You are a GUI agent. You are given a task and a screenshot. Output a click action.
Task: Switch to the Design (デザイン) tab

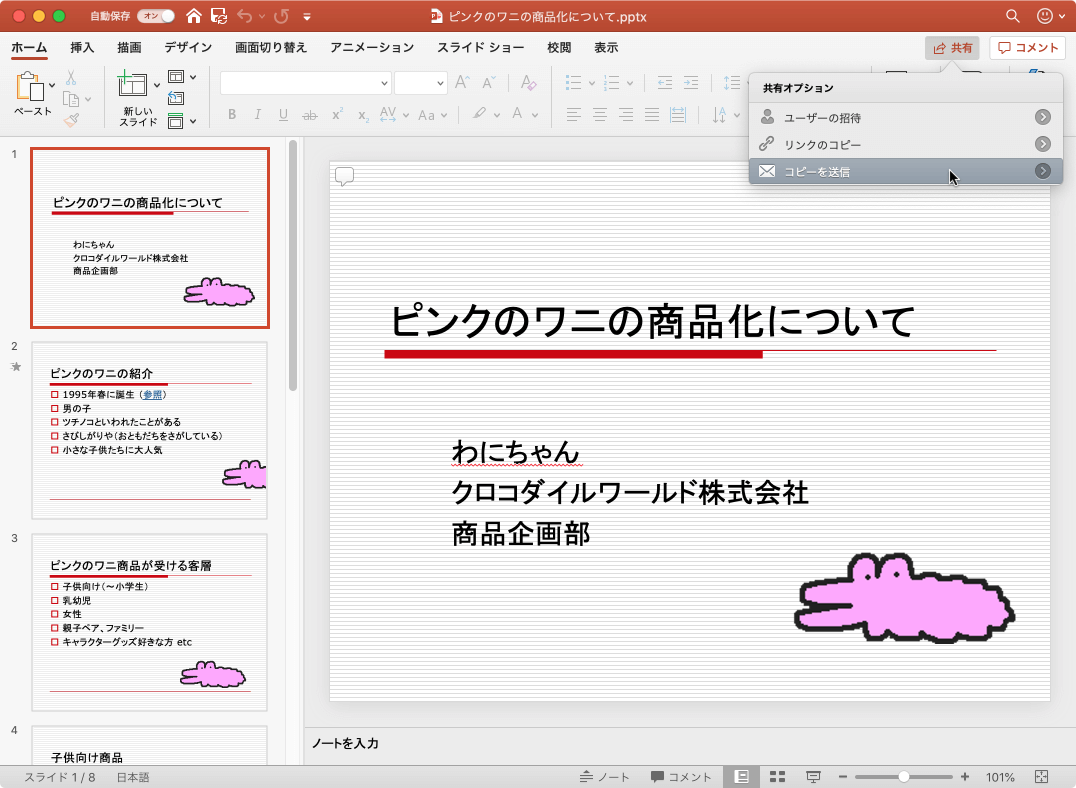coord(188,48)
